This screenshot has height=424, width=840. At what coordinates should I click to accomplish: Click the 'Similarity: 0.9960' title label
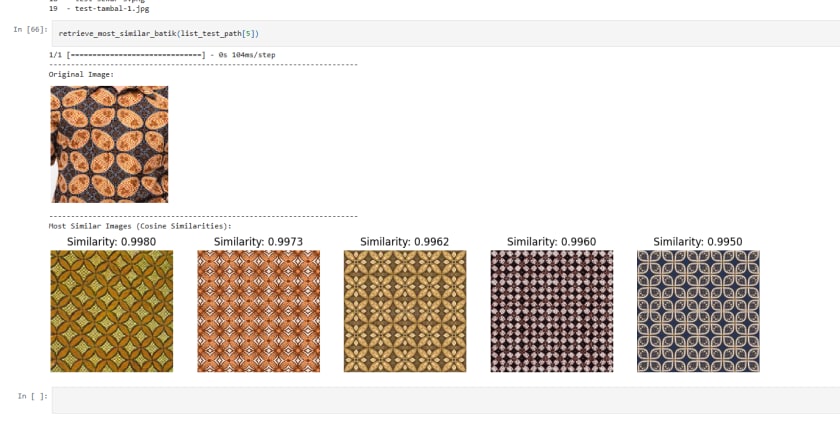click(x=551, y=242)
